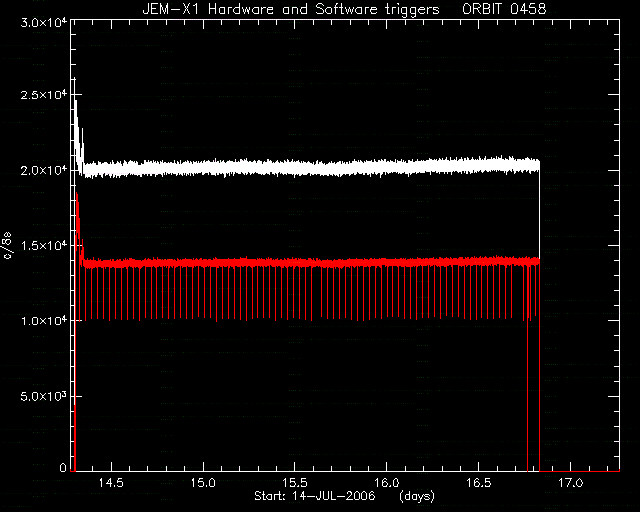Click the 16.5 x-axis tick label
Image resolution: width=640 pixels, height=512 pixels.
pos(478,483)
